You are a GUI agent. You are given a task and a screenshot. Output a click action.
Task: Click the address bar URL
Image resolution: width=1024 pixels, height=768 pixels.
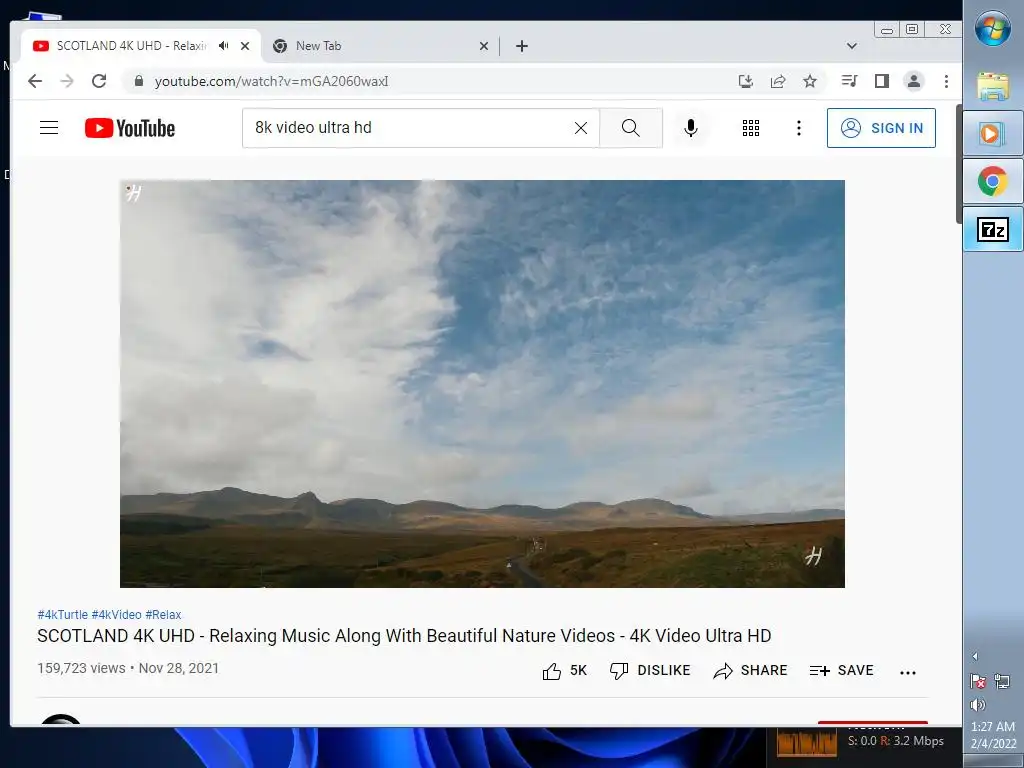coord(271,81)
